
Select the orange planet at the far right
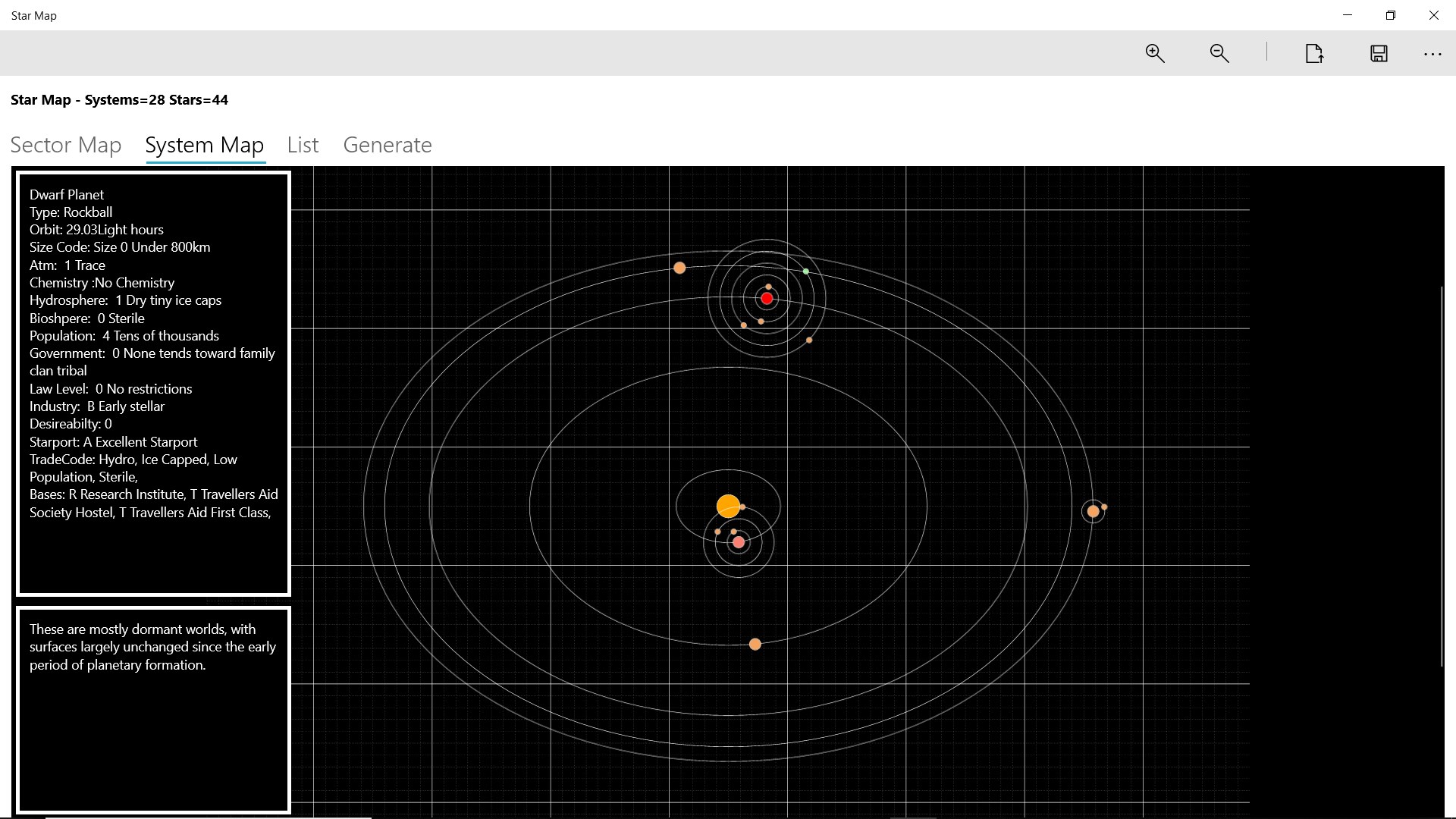tap(1093, 510)
